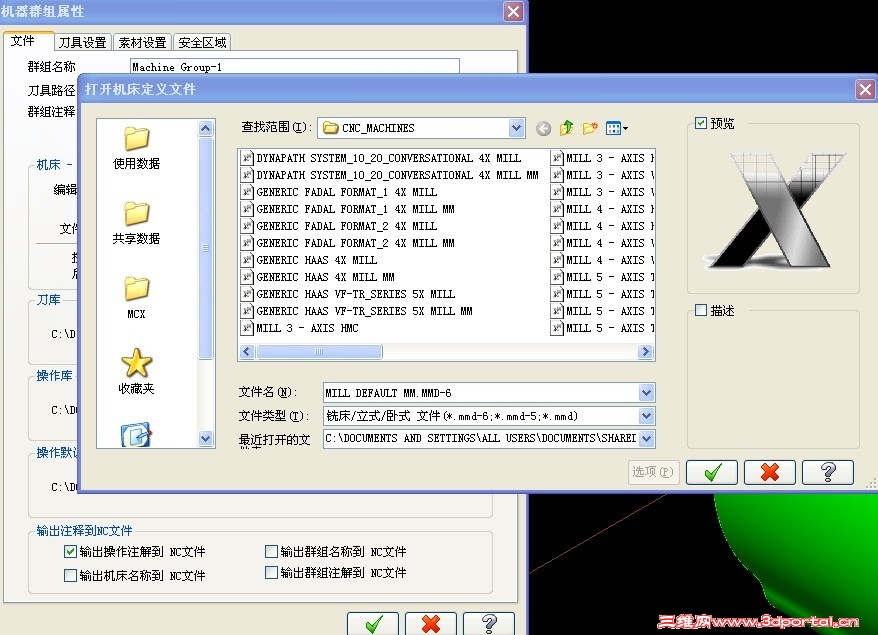Check 输出群组名称到 NC文件

(271, 552)
